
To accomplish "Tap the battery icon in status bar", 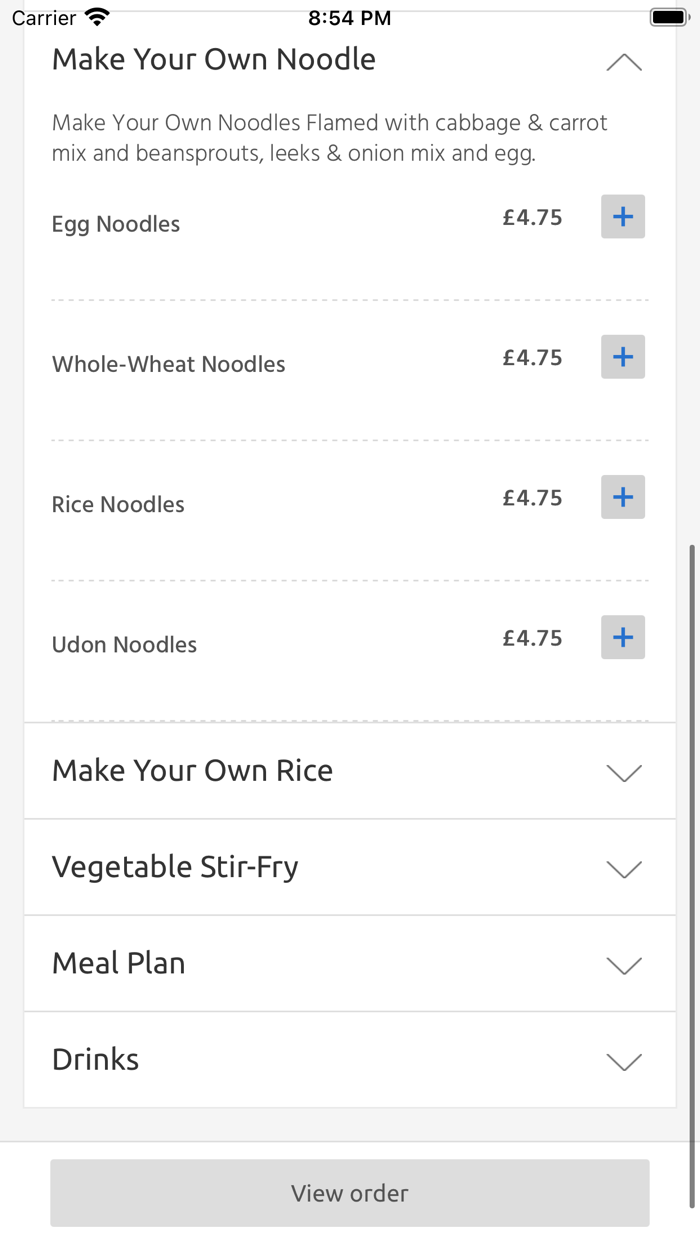I will tap(668, 17).
